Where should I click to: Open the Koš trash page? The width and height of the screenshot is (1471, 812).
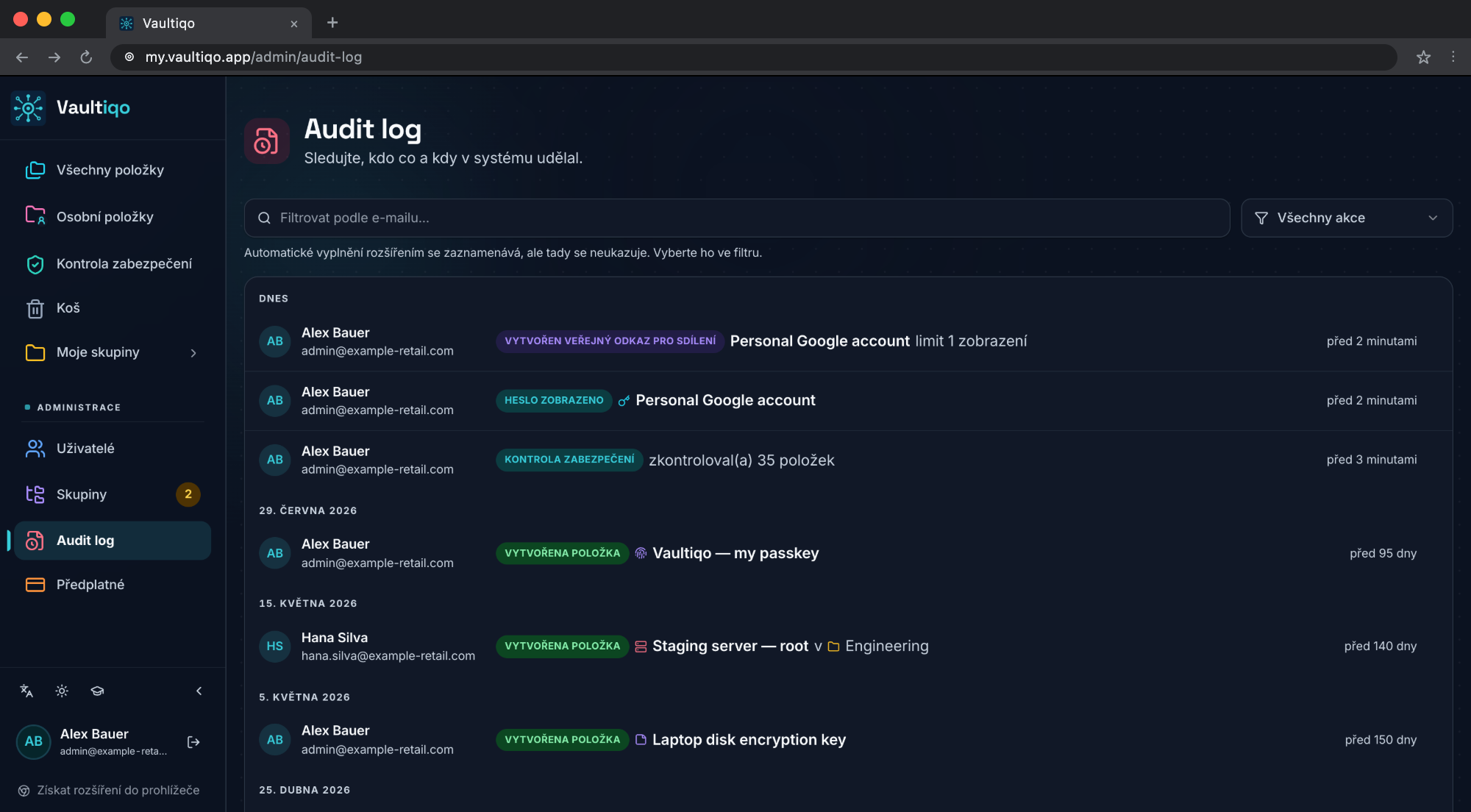click(113, 308)
